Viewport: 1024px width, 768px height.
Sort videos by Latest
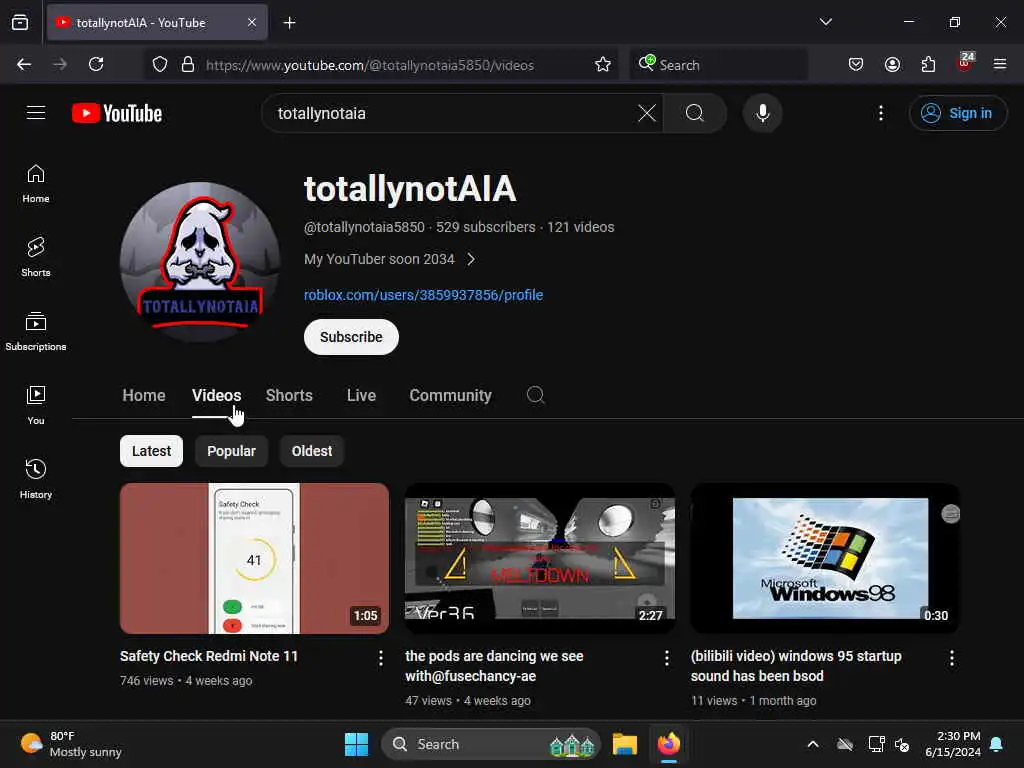coord(152,451)
